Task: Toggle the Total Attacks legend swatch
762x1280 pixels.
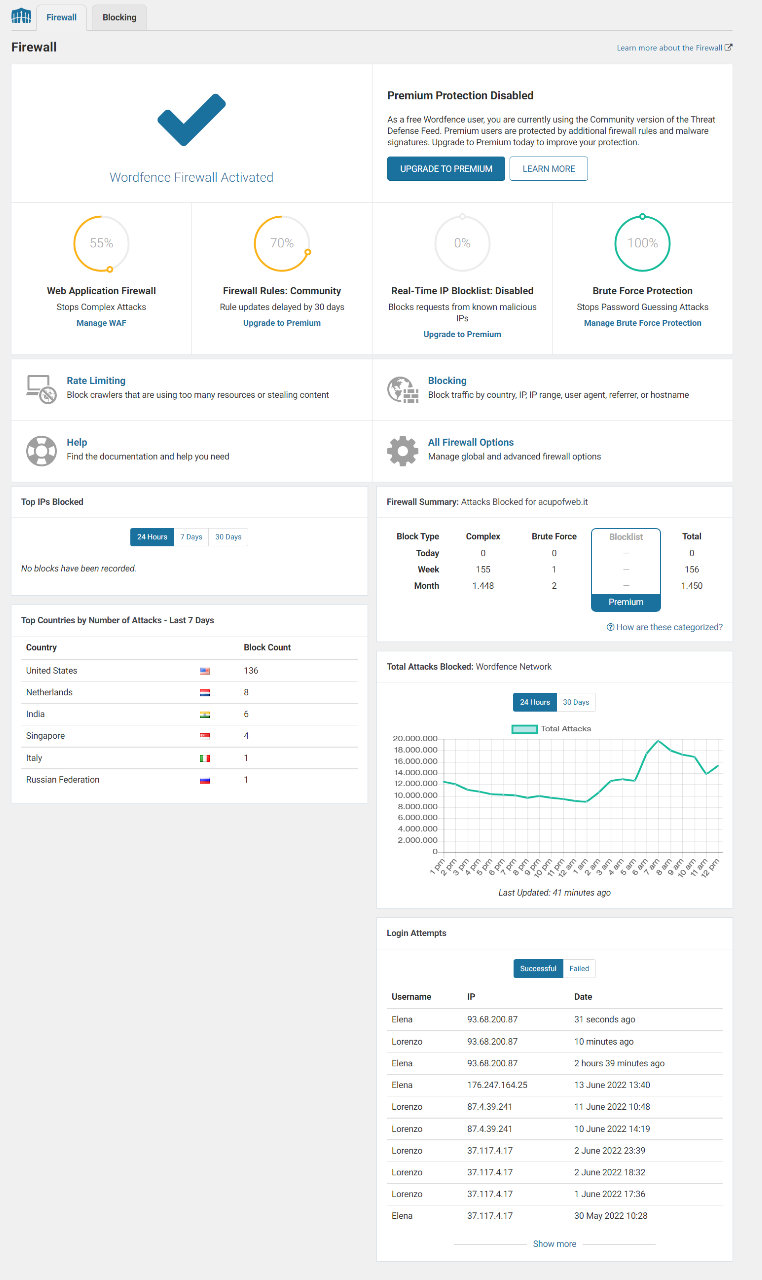Action: (x=524, y=729)
